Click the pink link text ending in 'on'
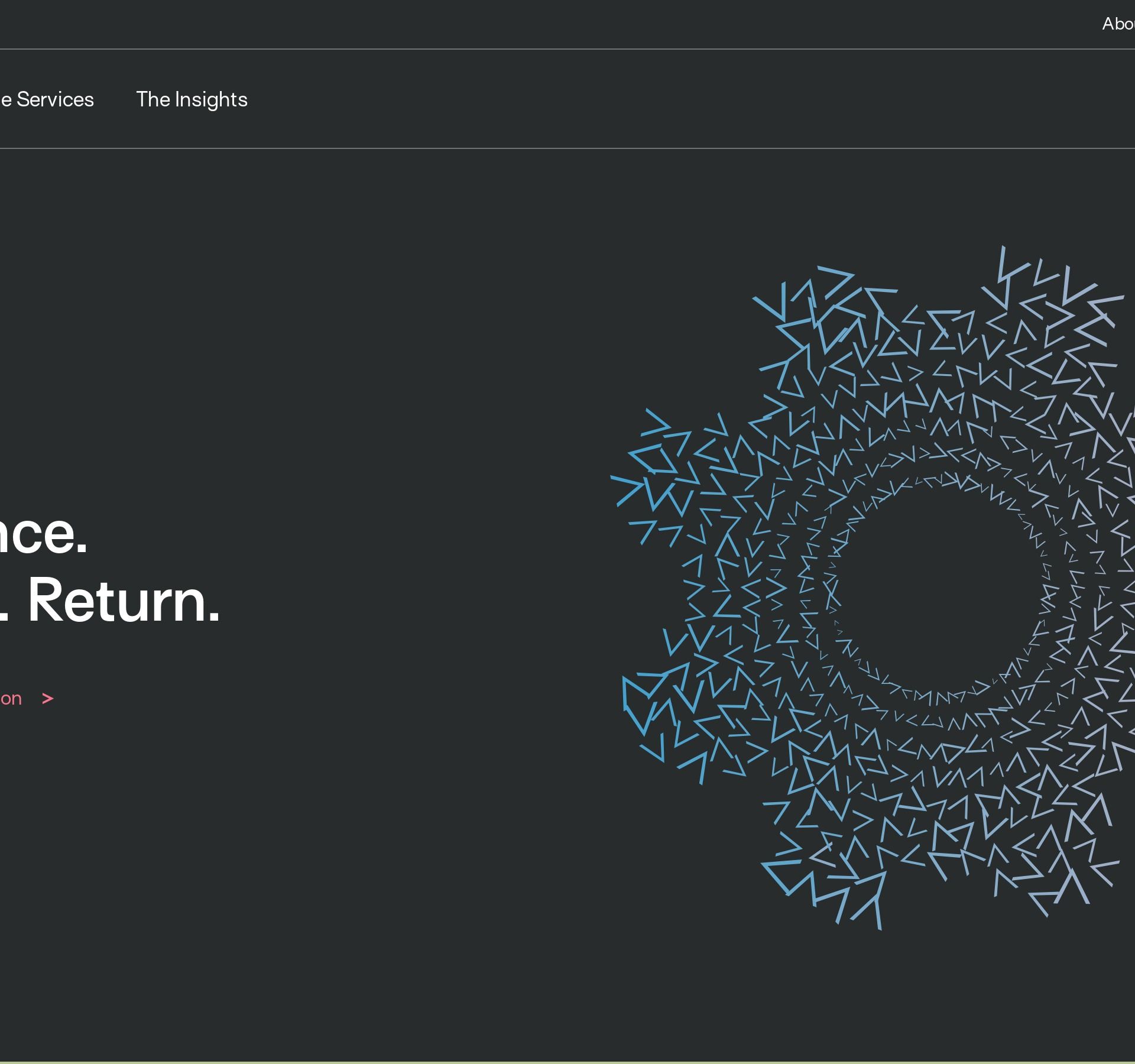Screen dimensions: 1135x1064 pyautogui.click(x=11, y=699)
